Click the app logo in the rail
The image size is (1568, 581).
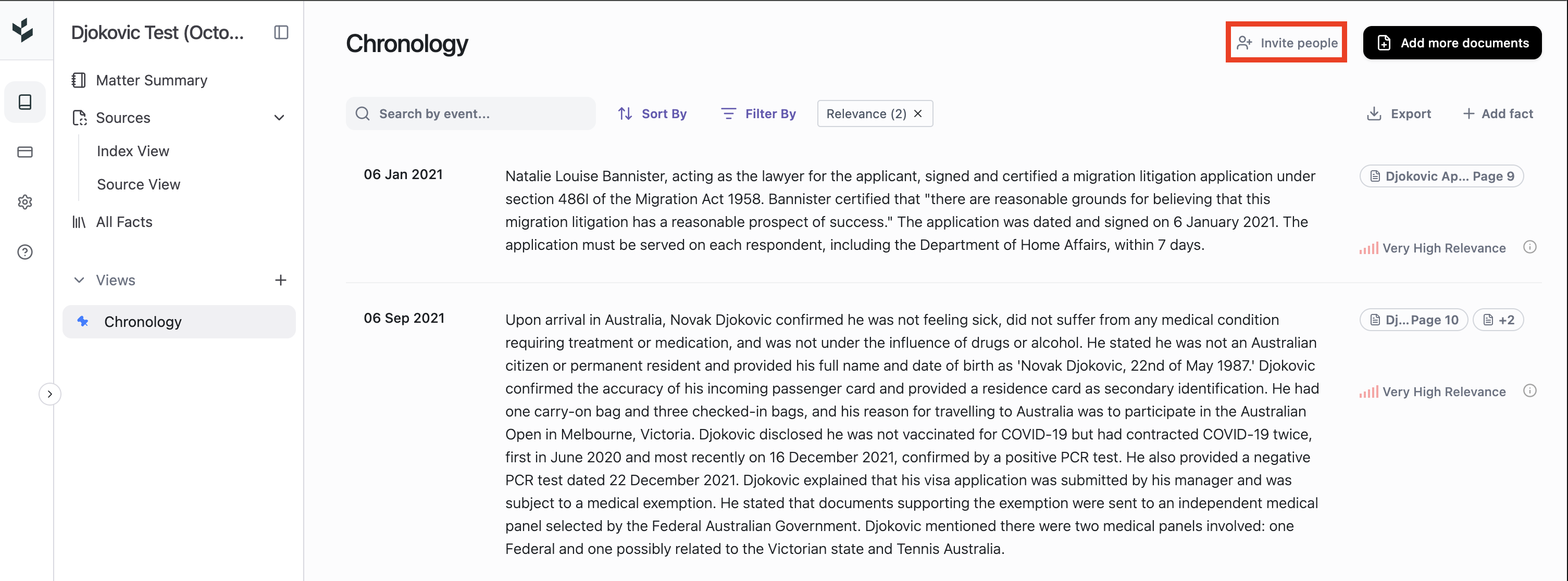[23, 30]
